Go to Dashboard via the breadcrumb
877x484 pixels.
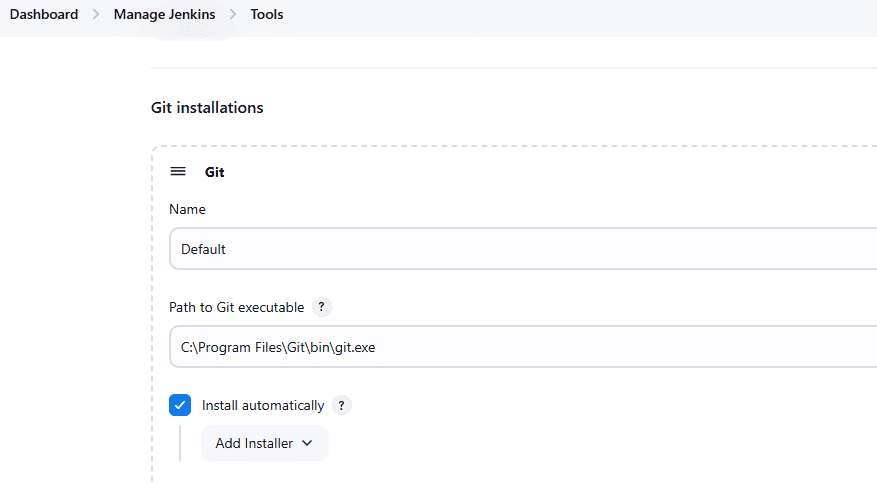[x=44, y=15]
